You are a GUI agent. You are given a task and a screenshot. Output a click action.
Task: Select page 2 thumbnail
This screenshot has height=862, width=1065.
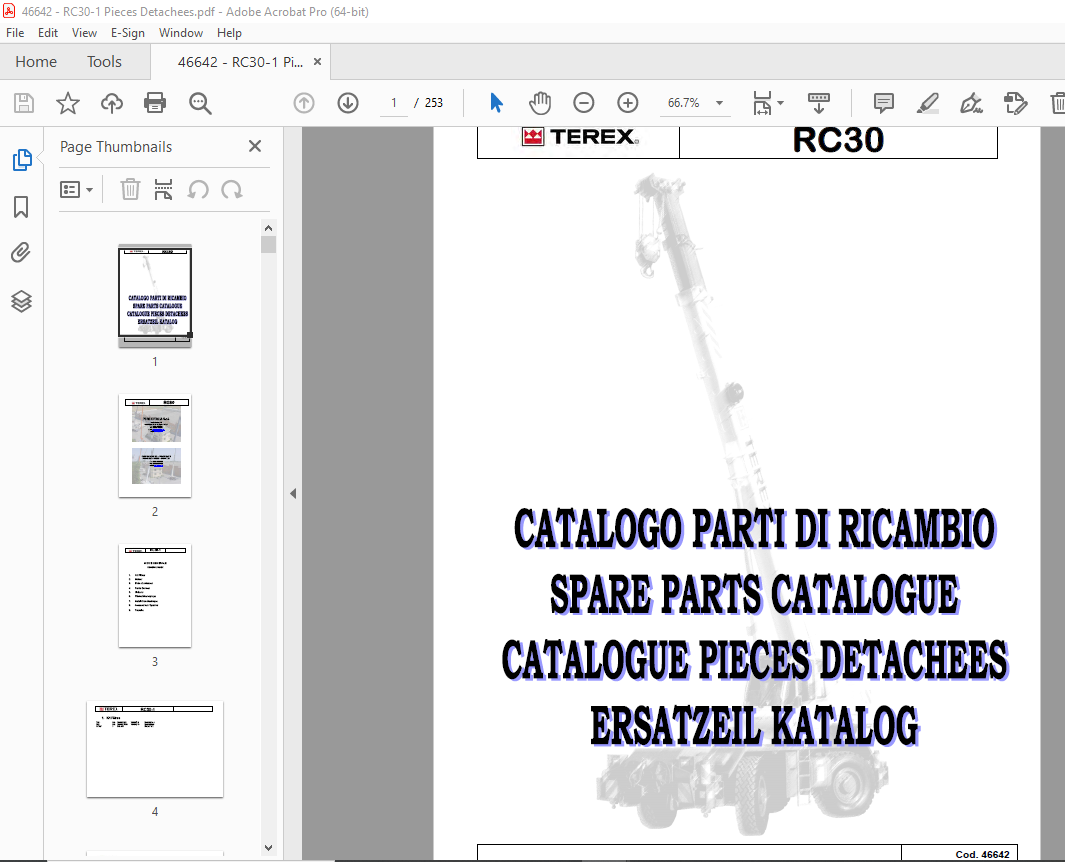click(155, 446)
